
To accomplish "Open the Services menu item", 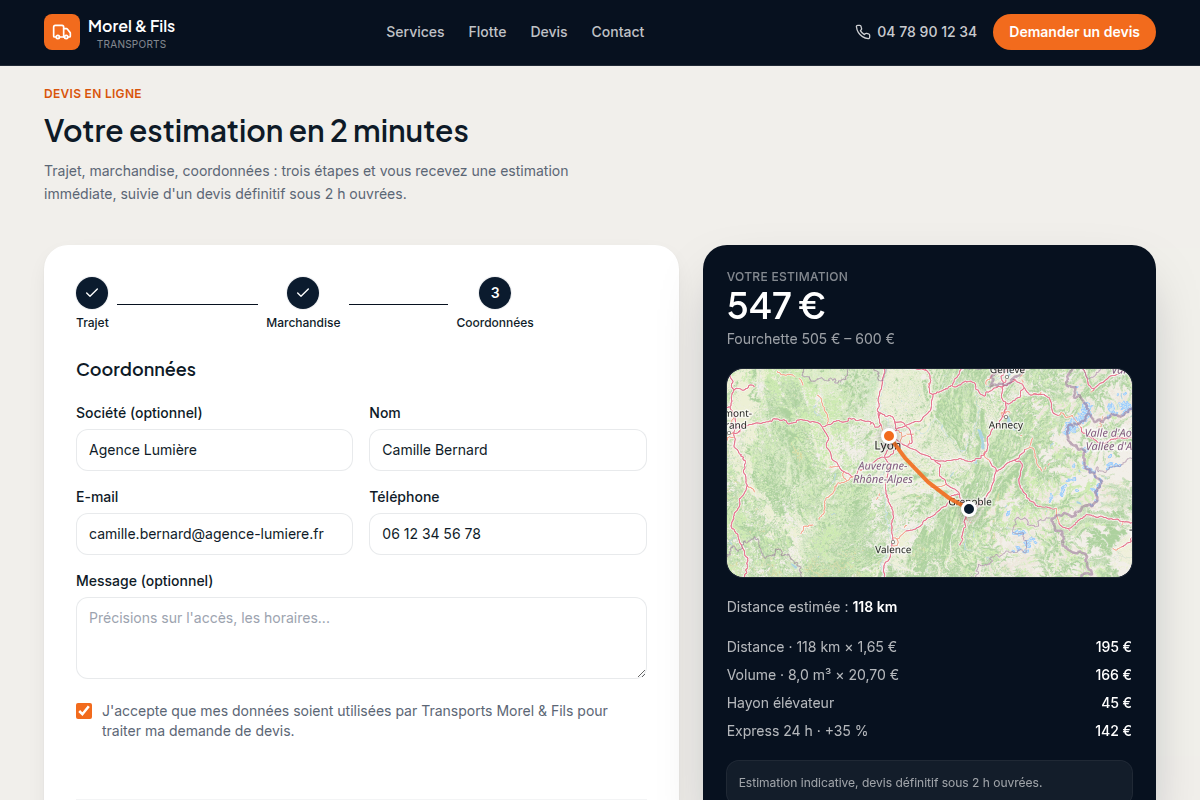I will (x=415, y=32).
